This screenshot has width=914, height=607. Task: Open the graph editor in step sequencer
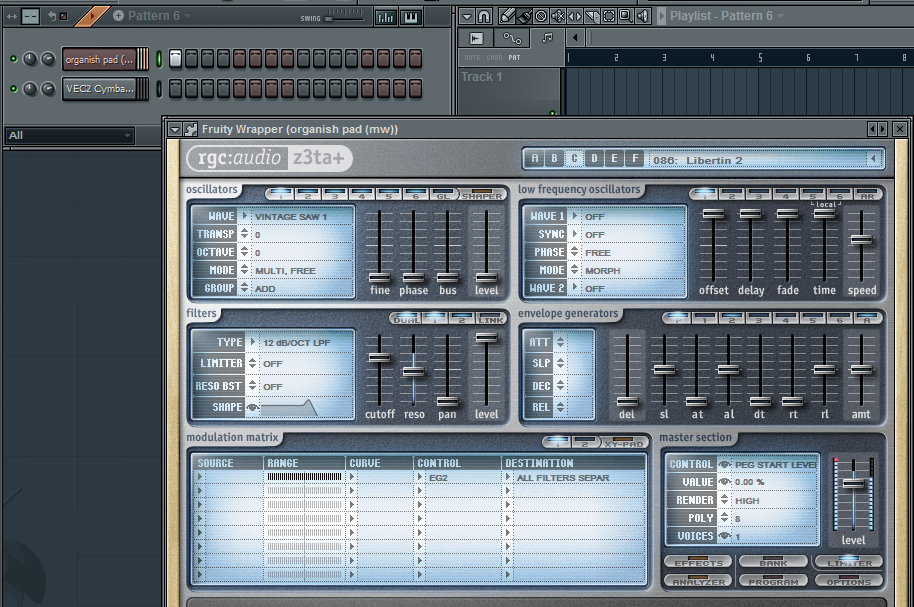pyautogui.click(x=385, y=17)
